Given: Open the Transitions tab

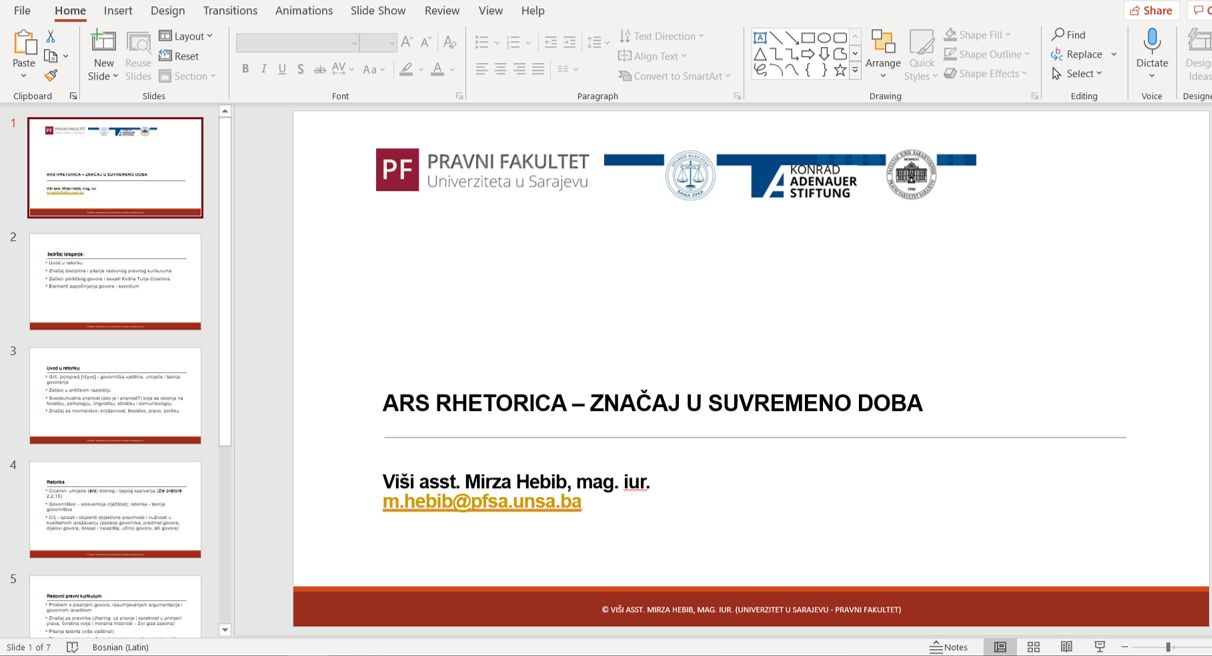Looking at the screenshot, I should coord(230,11).
